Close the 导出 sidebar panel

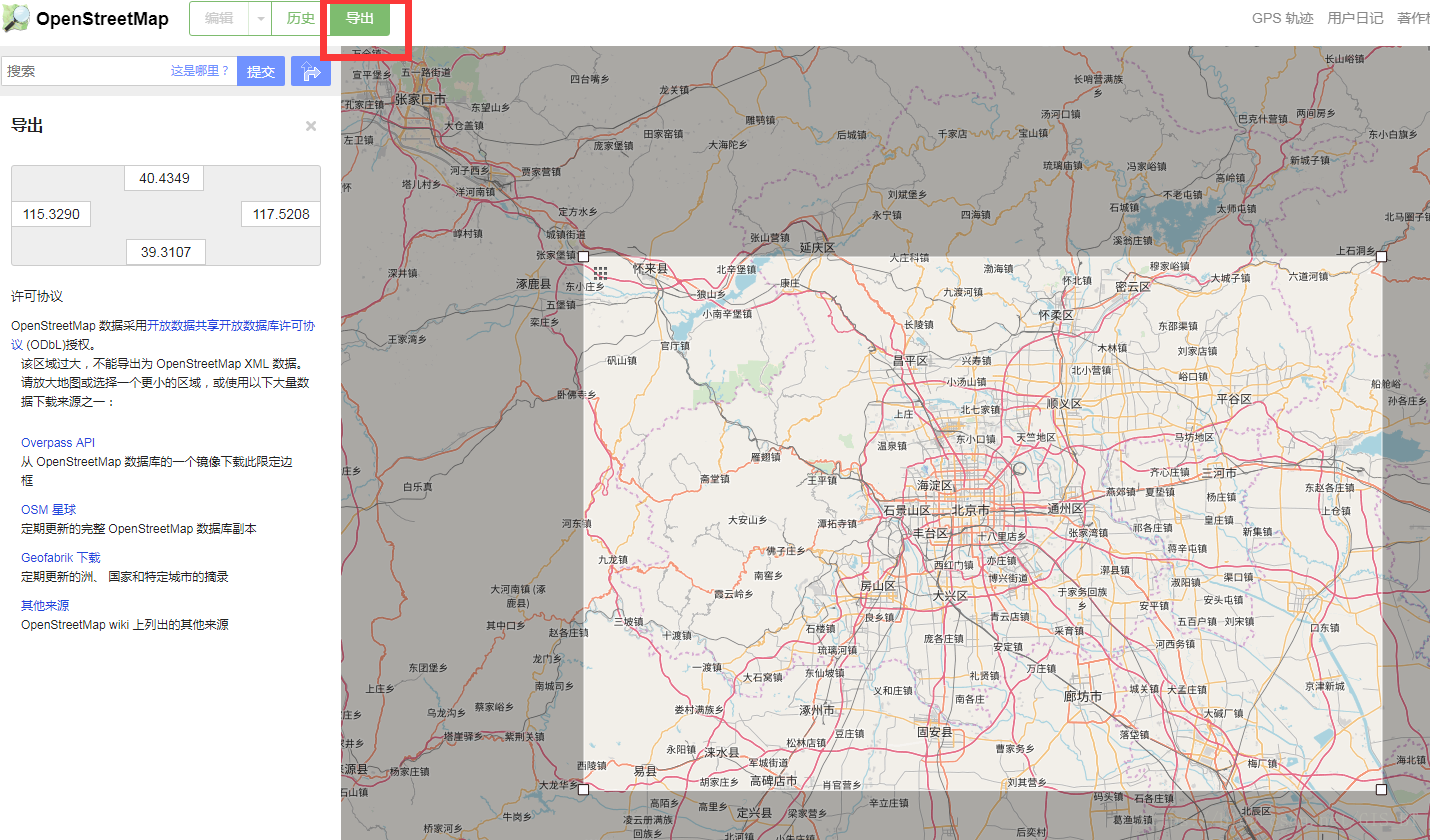tap(311, 126)
